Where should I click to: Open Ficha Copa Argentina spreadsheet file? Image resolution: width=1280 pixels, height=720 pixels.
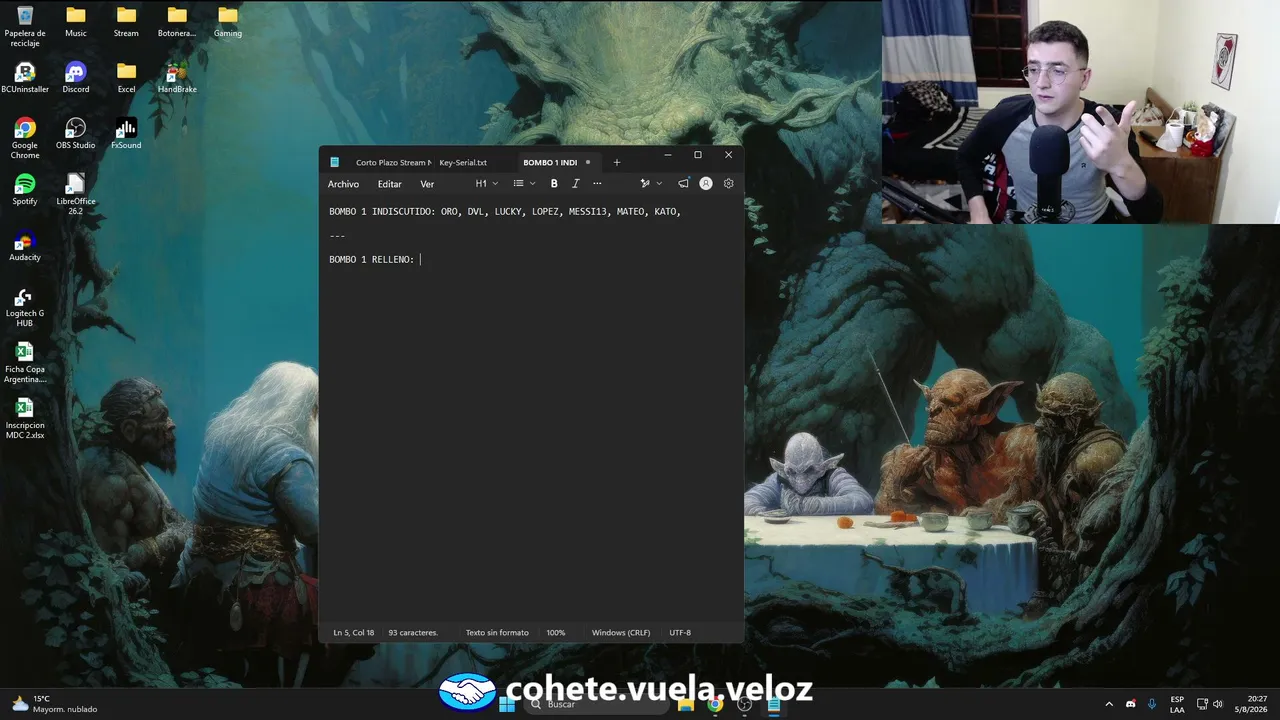click(x=25, y=363)
